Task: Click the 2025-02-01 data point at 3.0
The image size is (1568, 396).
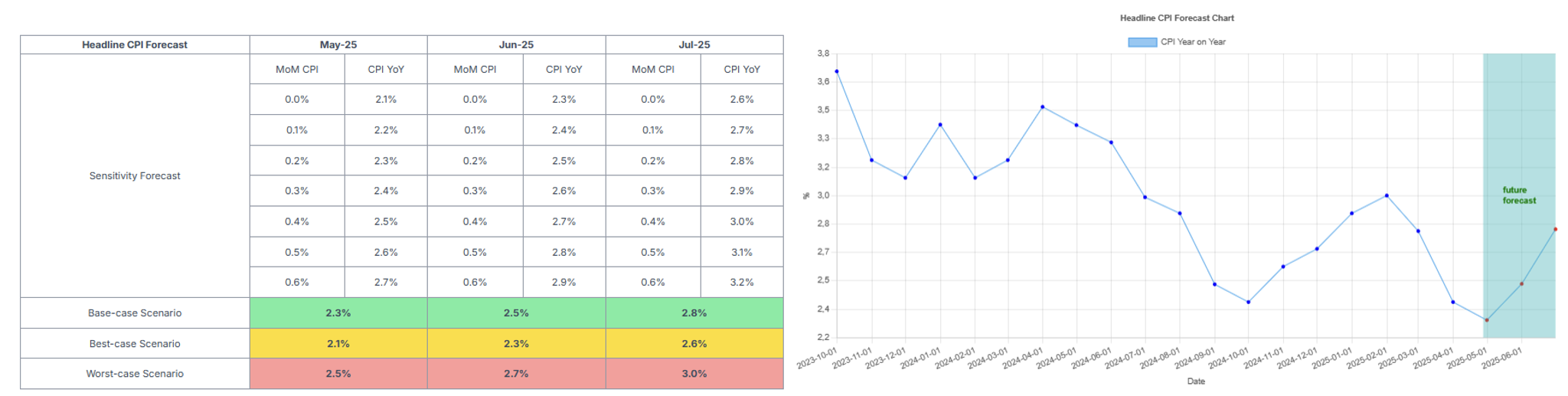Action: tap(1387, 195)
